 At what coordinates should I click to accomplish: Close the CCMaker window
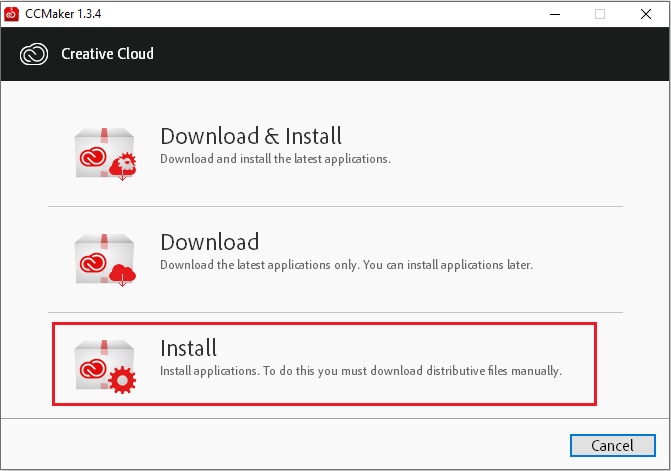646,13
